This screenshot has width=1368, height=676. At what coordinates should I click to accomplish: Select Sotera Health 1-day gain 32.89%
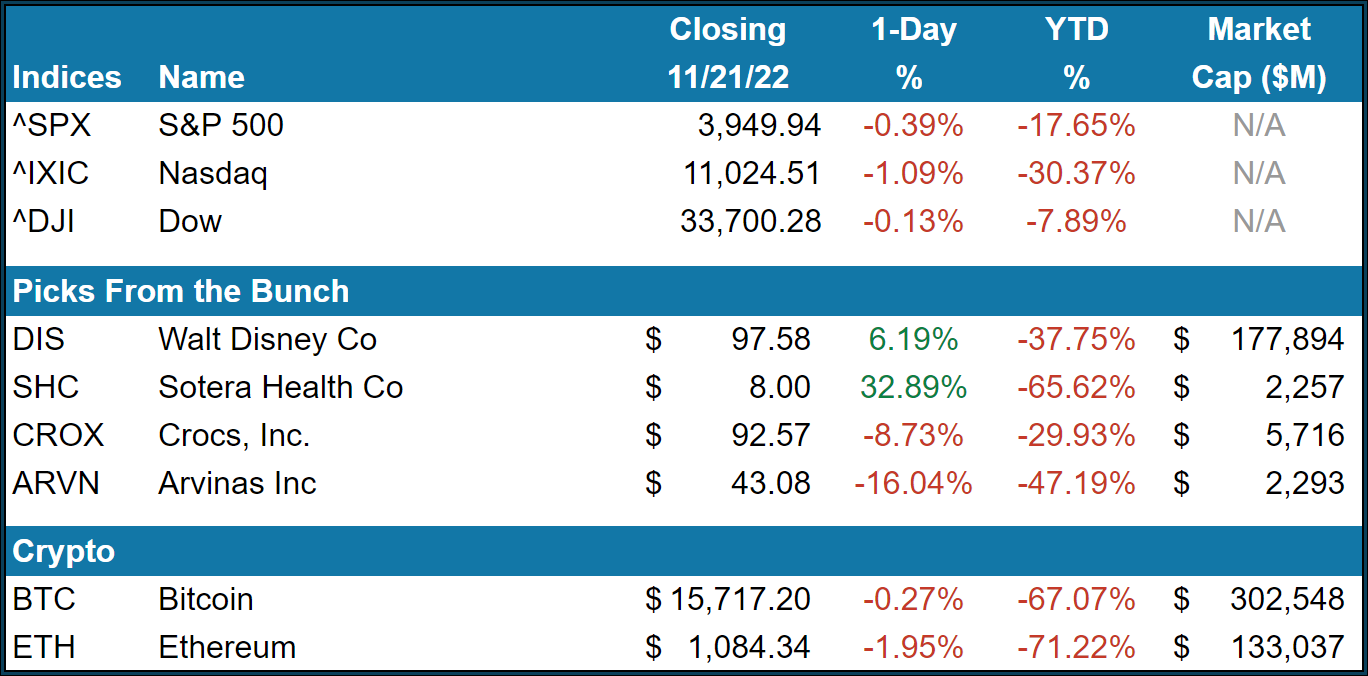pos(912,388)
